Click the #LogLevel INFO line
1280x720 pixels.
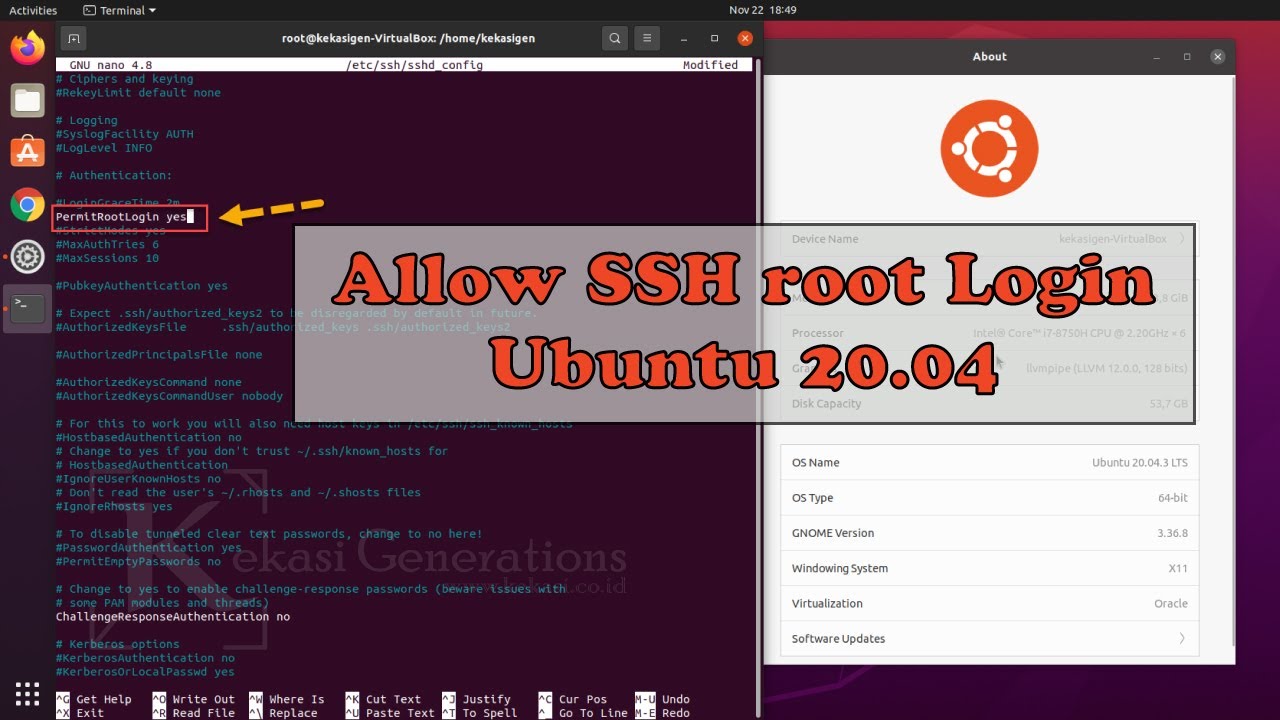[x=104, y=147]
